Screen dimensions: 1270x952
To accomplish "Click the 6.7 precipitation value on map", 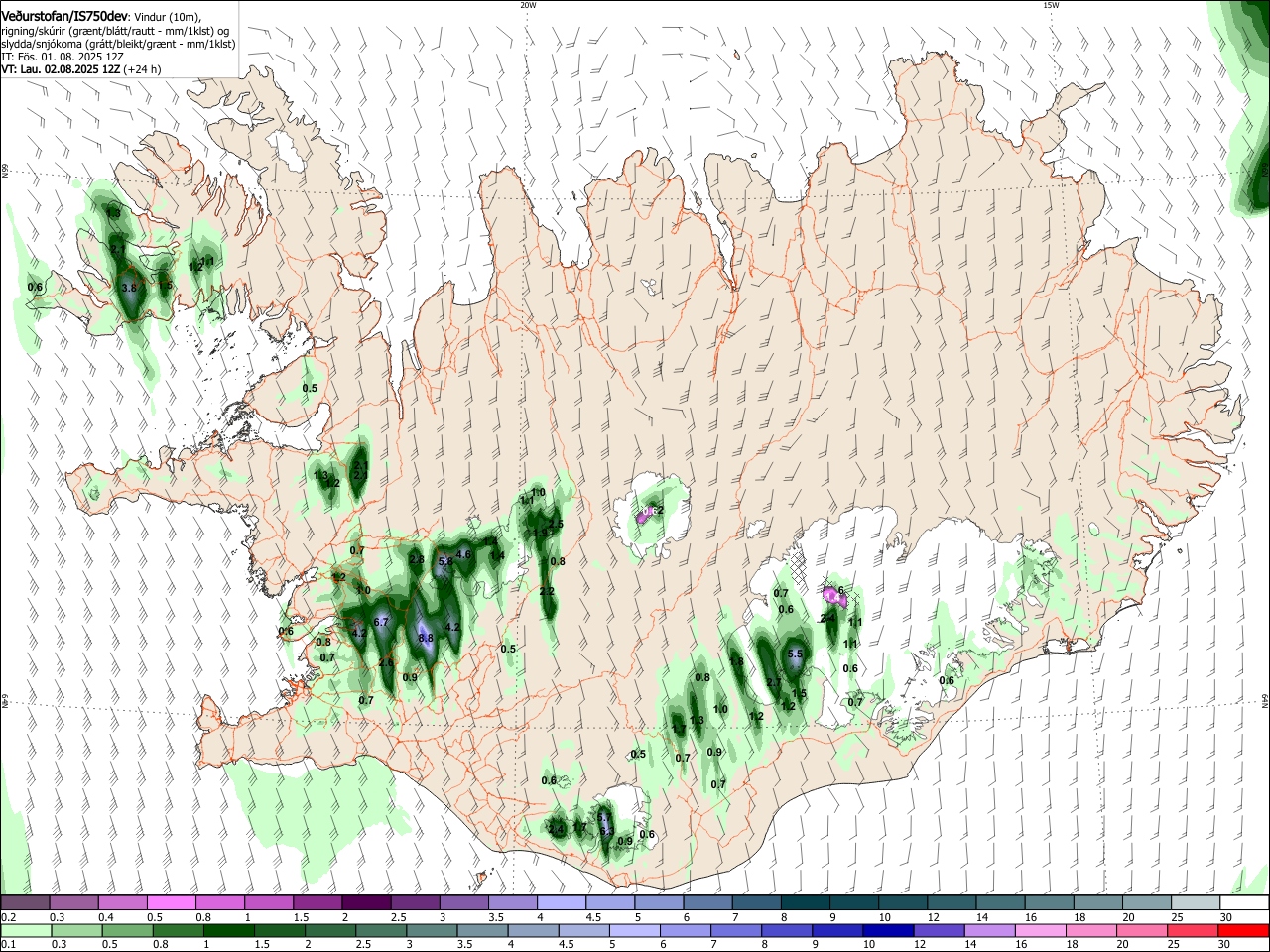I will [x=380, y=622].
